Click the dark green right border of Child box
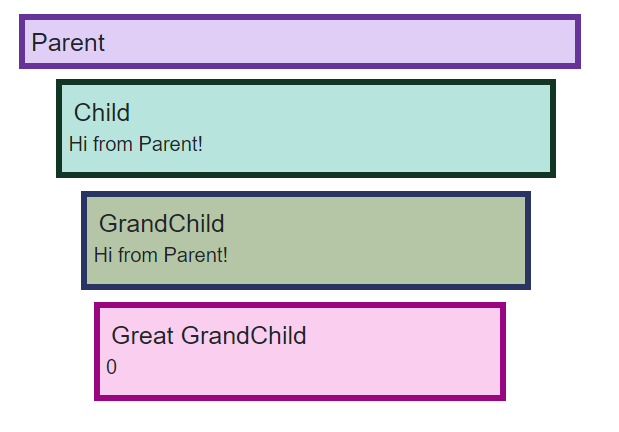The height and width of the screenshot is (432, 619). click(552, 128)
